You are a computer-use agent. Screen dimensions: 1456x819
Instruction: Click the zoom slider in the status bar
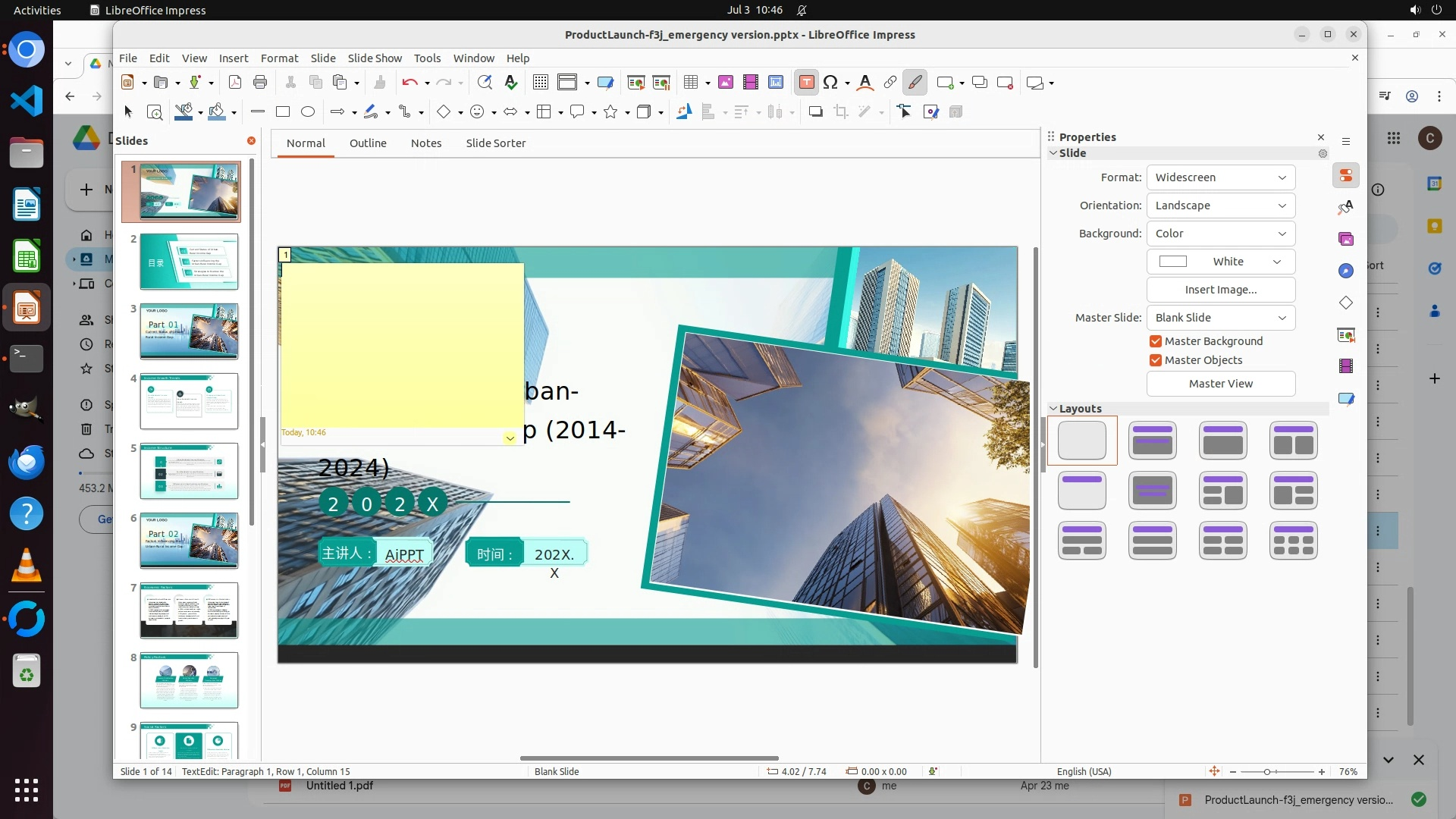(x=1267, y=772)
